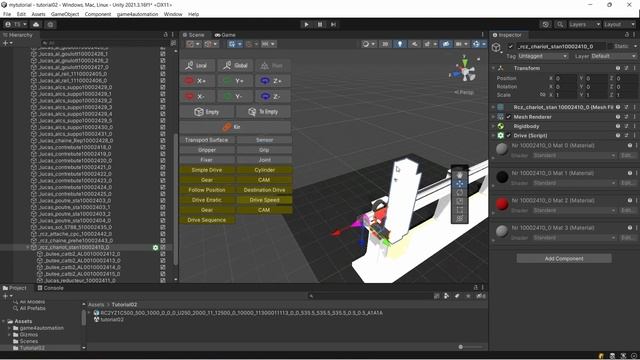Click the X+ rotate button with red icon
This screenshot has width=640, height=360.
point(197,81)
